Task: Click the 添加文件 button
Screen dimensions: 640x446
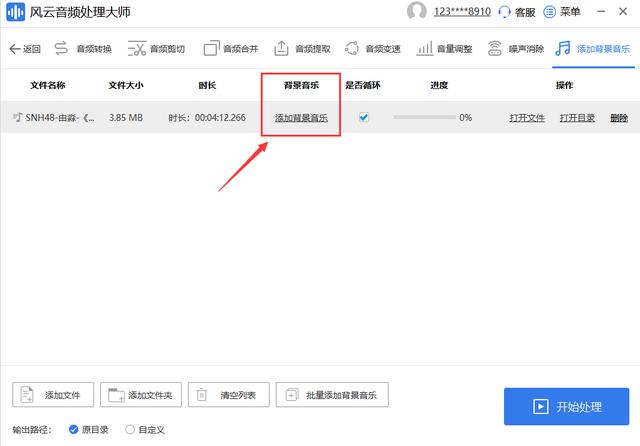Action: point(53,395)
